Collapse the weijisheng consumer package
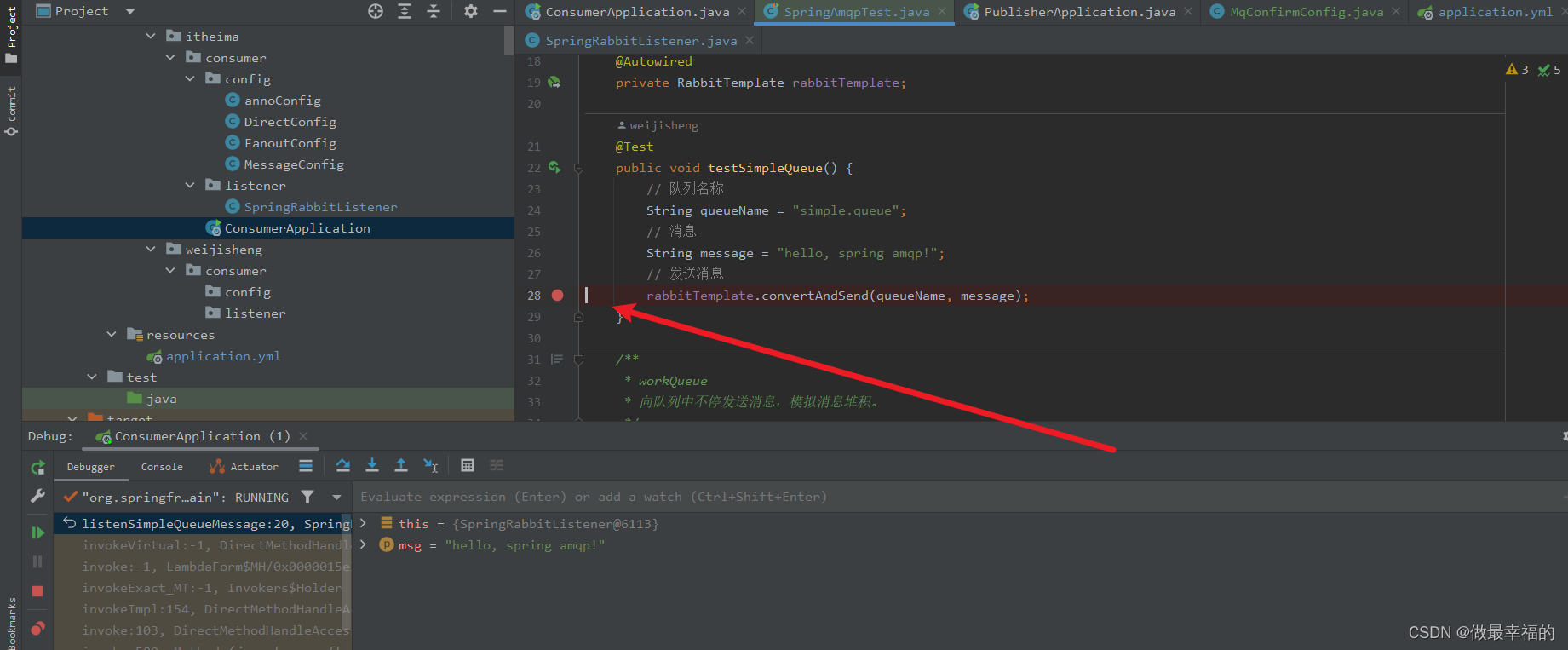Screen dimensions: 1568x650 click(170, 270)
